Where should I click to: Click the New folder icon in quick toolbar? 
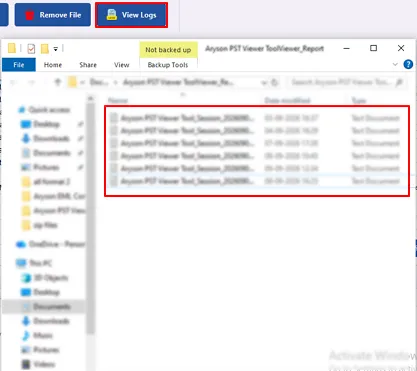click(44, 49)
